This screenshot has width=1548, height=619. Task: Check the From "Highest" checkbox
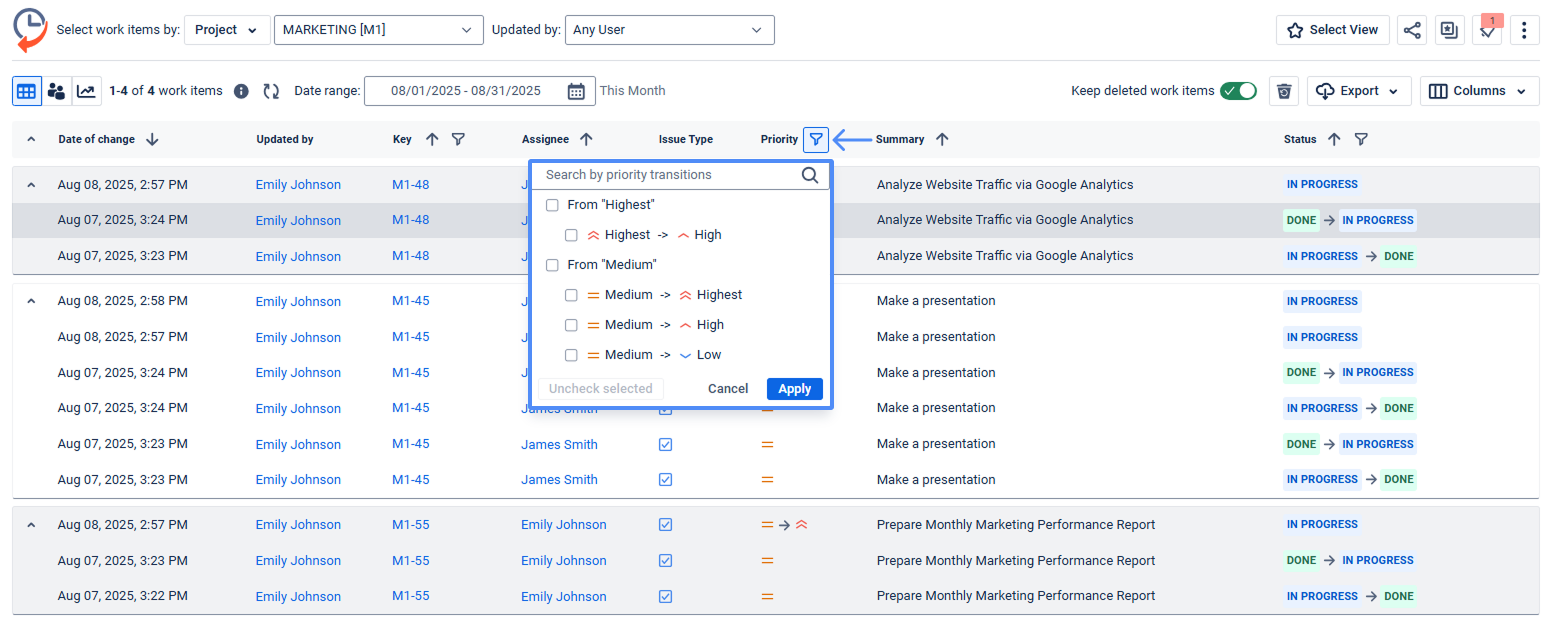coord(552,205)
